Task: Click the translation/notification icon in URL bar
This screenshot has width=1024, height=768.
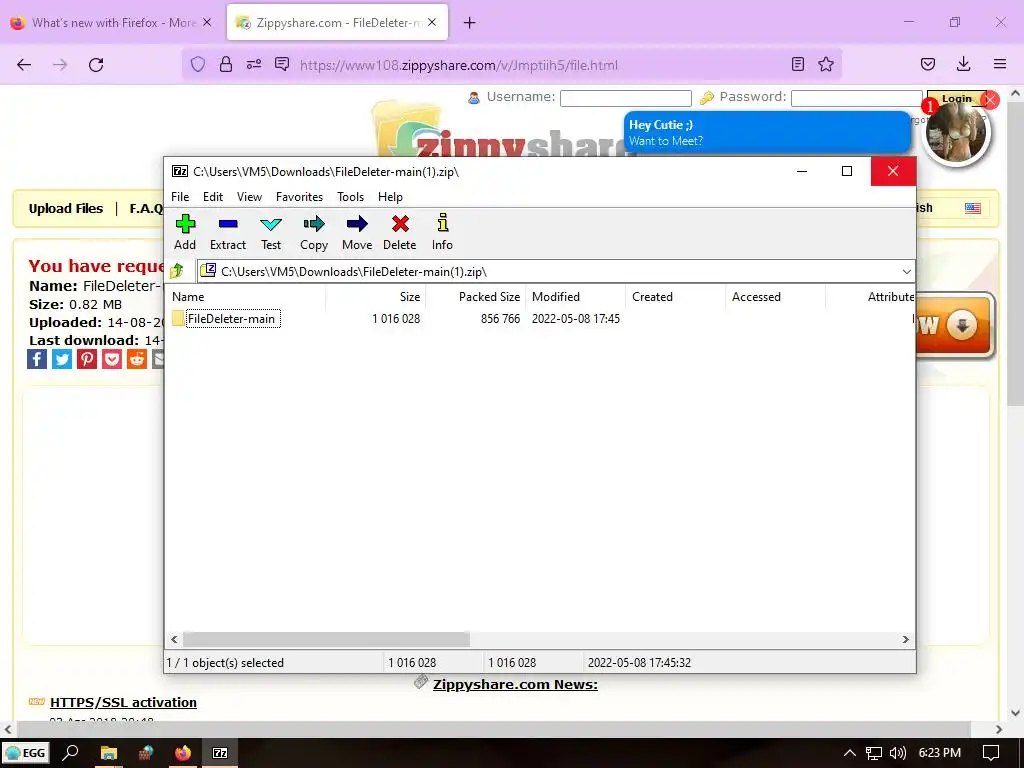Action: (282, 64)
